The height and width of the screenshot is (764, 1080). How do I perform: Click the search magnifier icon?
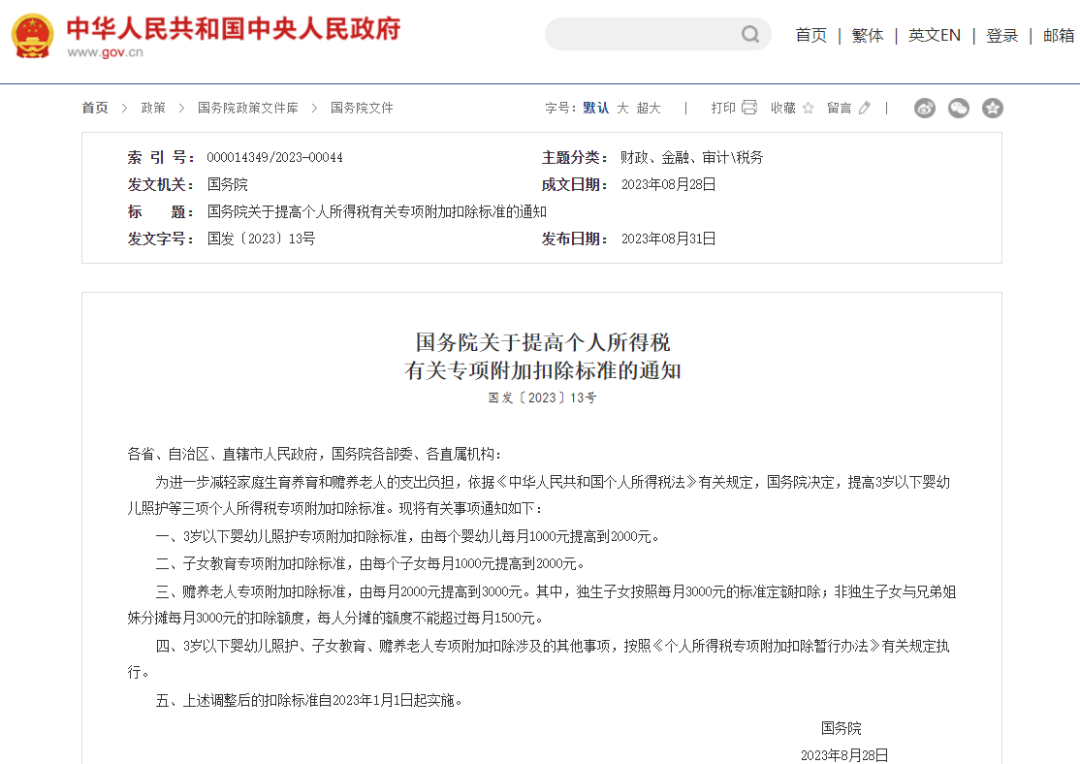click(x=750, y=34)
